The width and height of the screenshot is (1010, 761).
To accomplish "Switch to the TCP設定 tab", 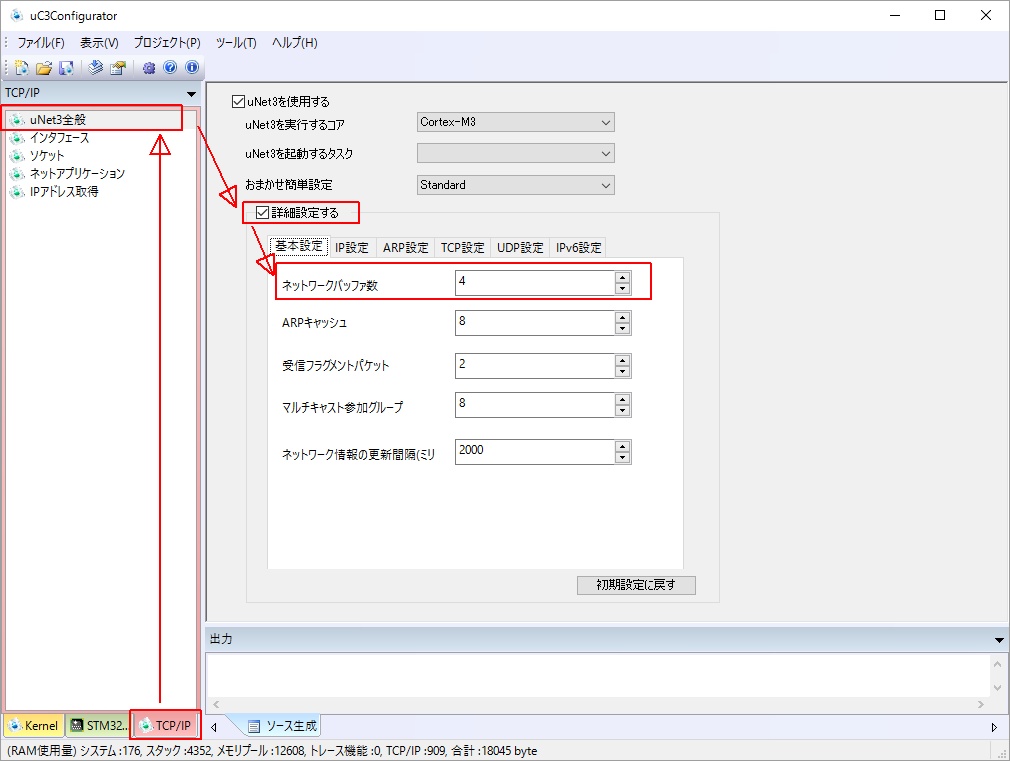I will pos(462,248).
